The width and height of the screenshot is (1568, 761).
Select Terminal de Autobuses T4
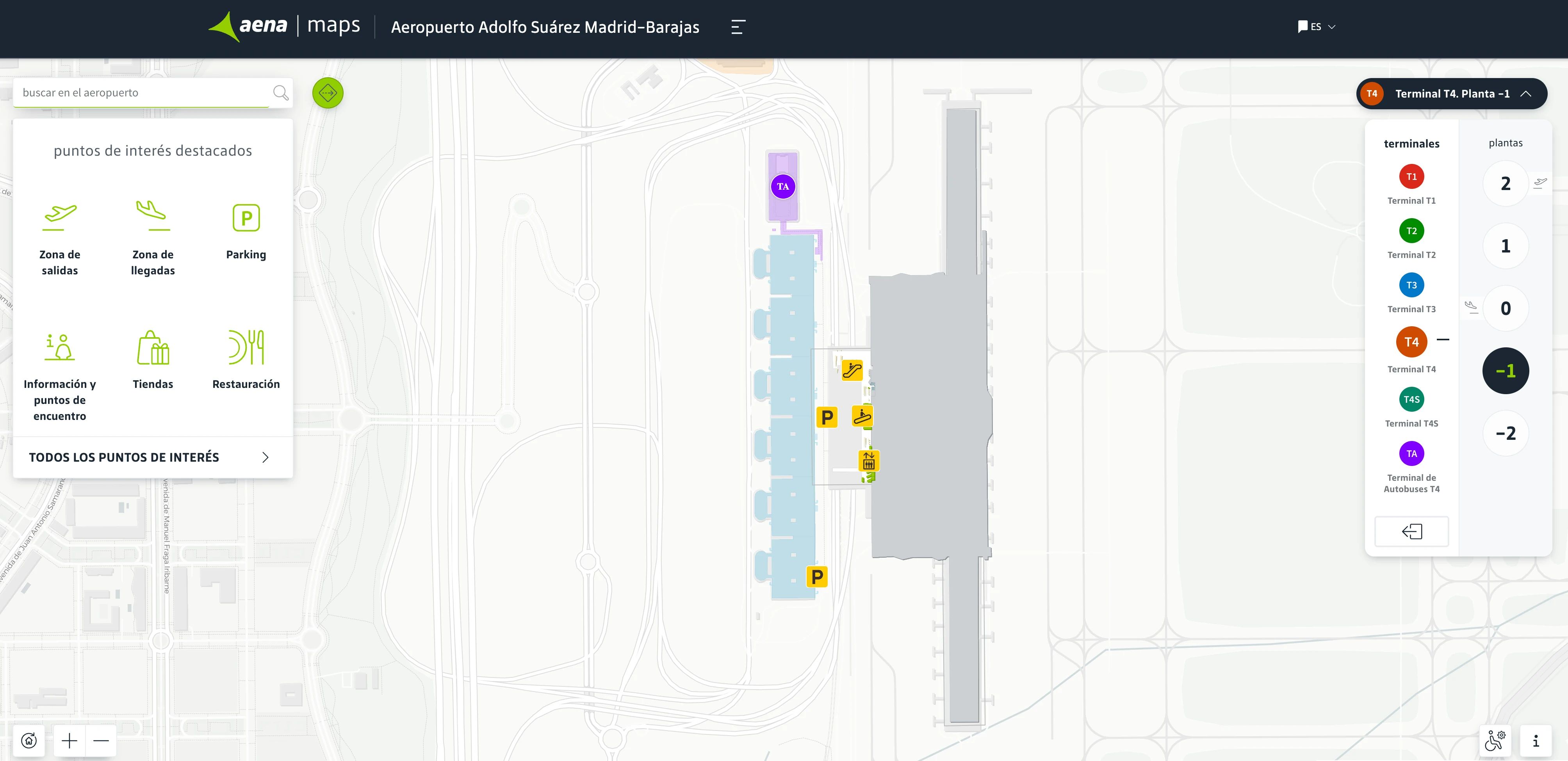tap(1411, 453)
